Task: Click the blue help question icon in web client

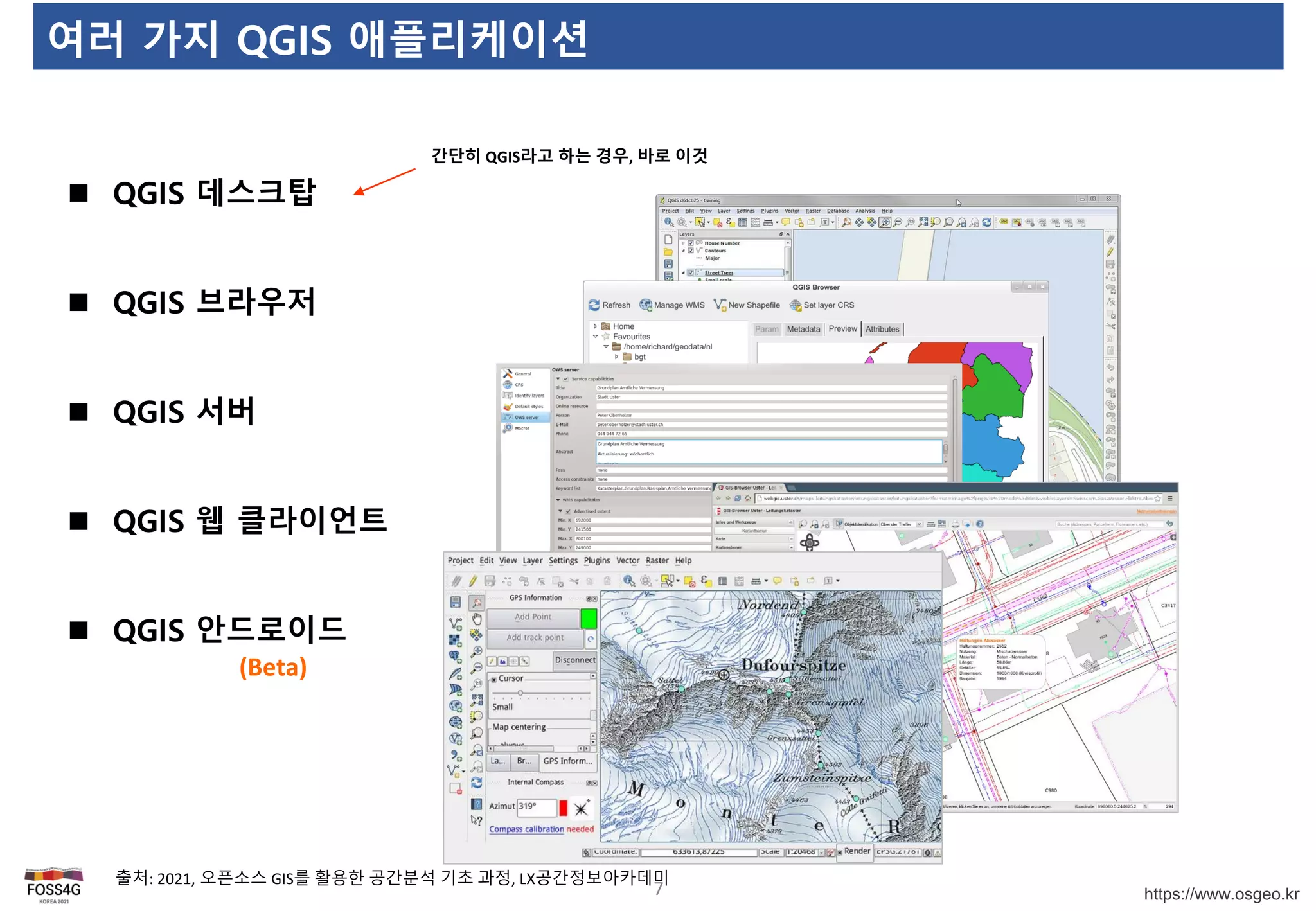Action: coord(980,524)
